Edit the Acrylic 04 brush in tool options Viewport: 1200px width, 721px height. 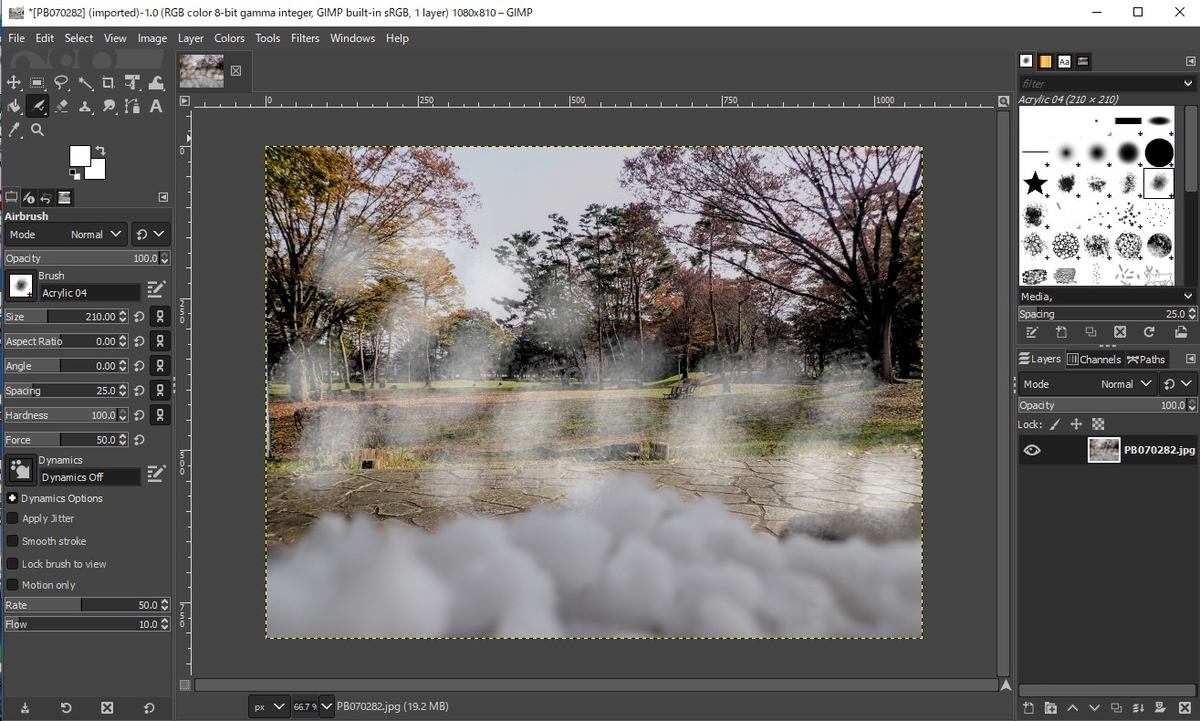click(156, 289)
